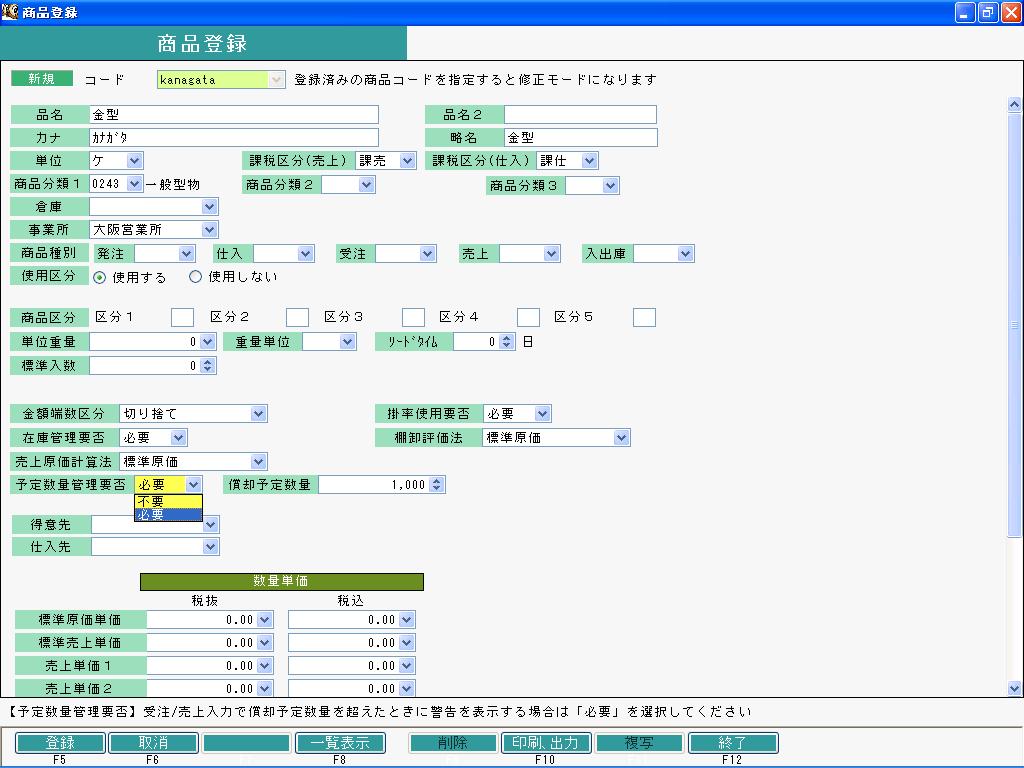Screen dimensions: 1024x768
Task: Open the 仕入先 dropdown
Action: click(x=210, y=547)
